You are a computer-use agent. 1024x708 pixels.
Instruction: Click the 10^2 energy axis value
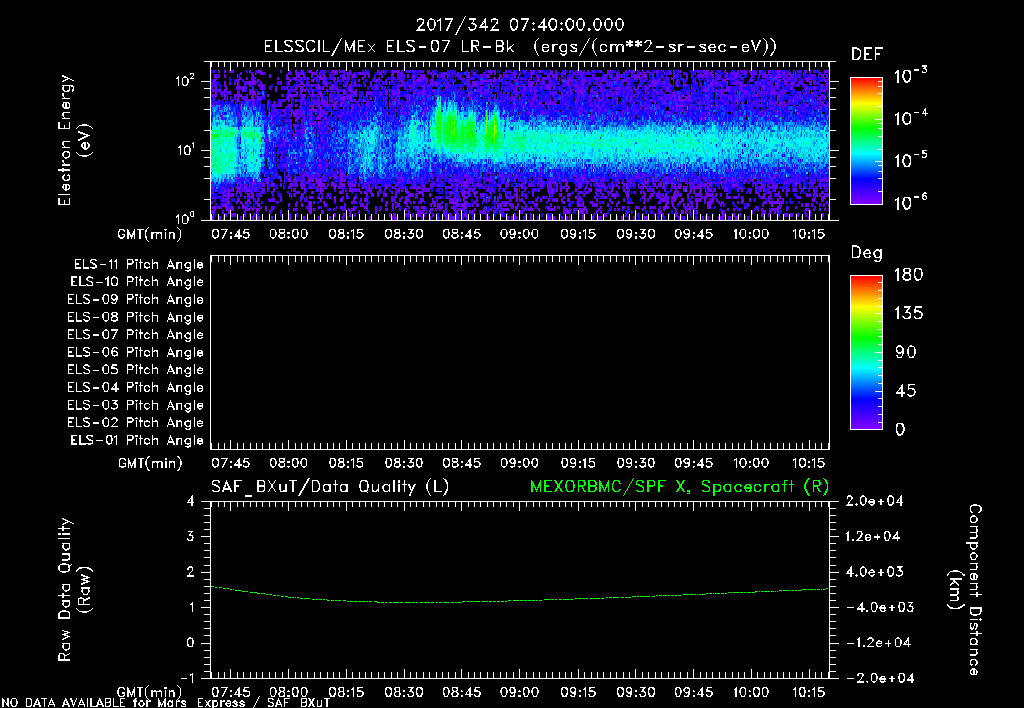pyautogui.click(x=185, y=81)
